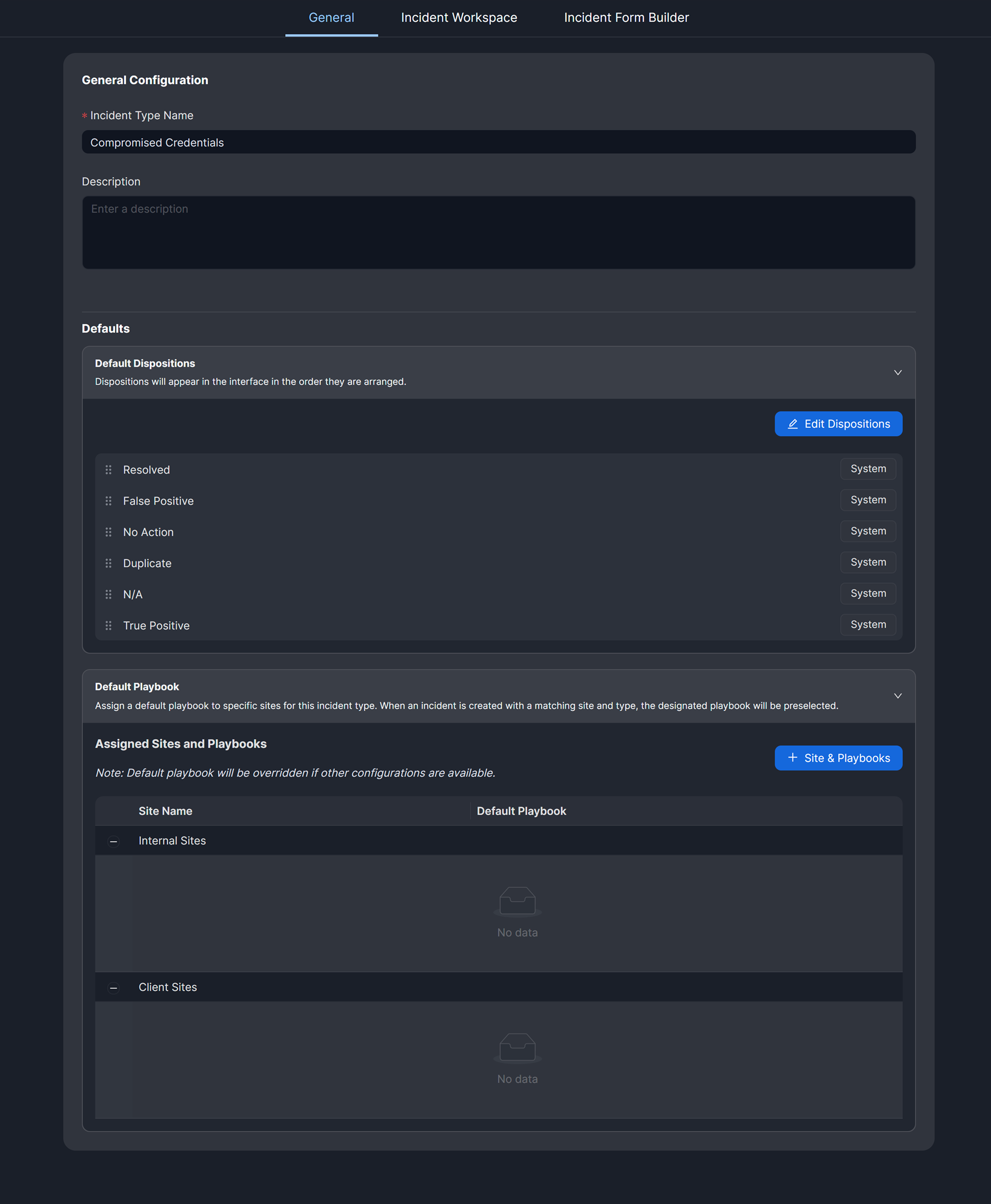The image size is (991, 1204).
Task: Click the drag handle beside True Positive
Action: tap(108, 626)
